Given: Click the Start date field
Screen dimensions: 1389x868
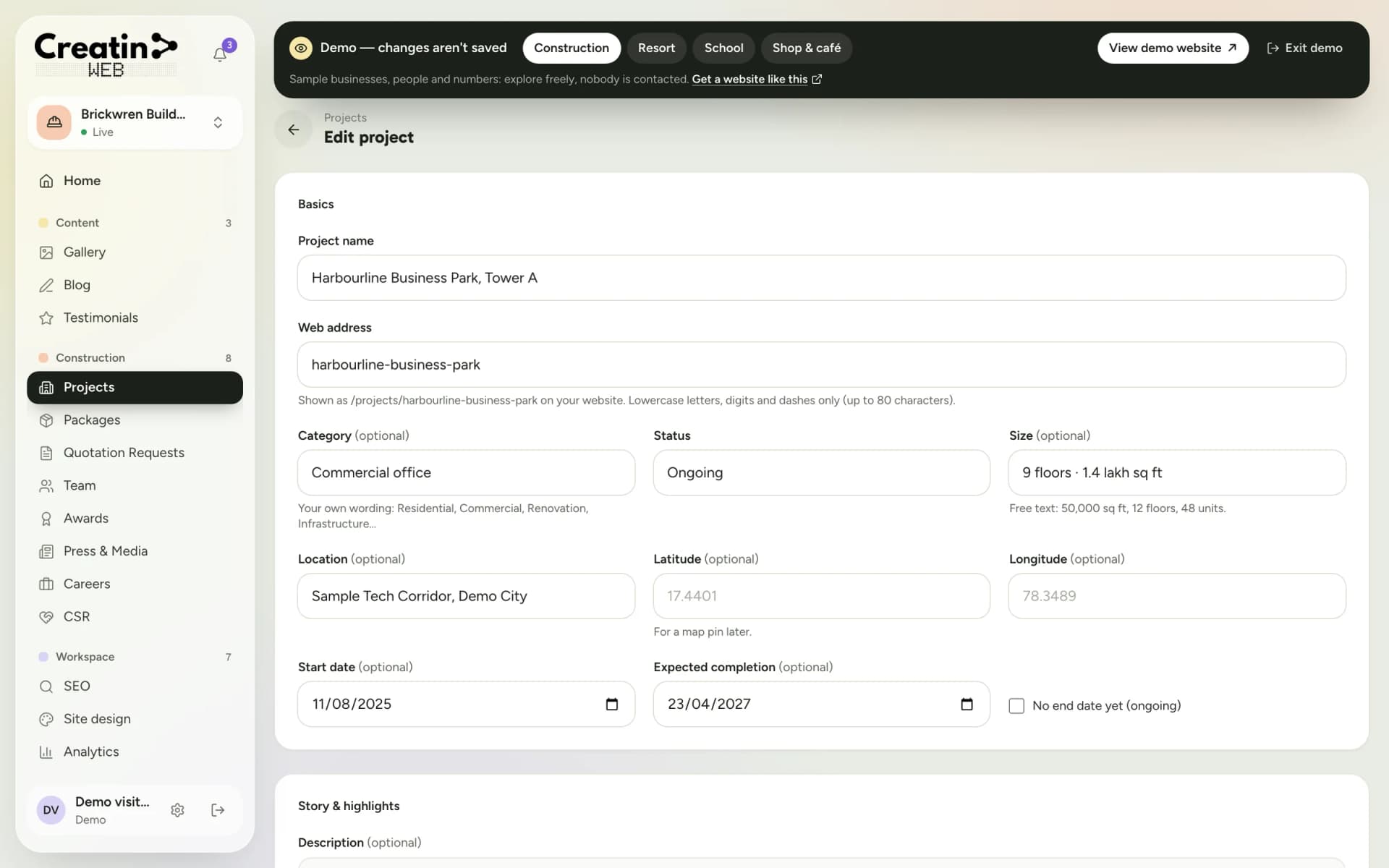Looking at the screenshot, I should [x=466, y=704].
